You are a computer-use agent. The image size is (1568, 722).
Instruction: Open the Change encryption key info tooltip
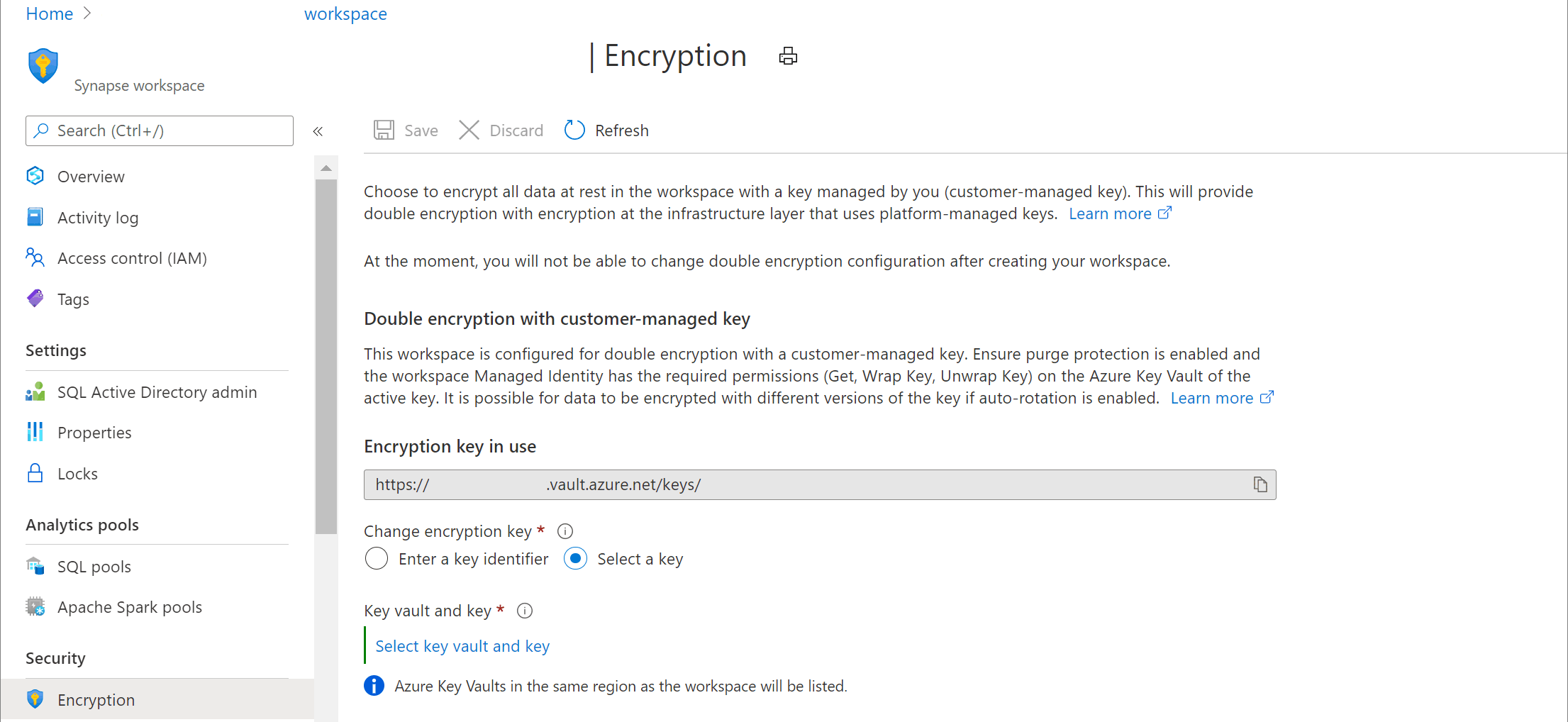click(565, 531)
